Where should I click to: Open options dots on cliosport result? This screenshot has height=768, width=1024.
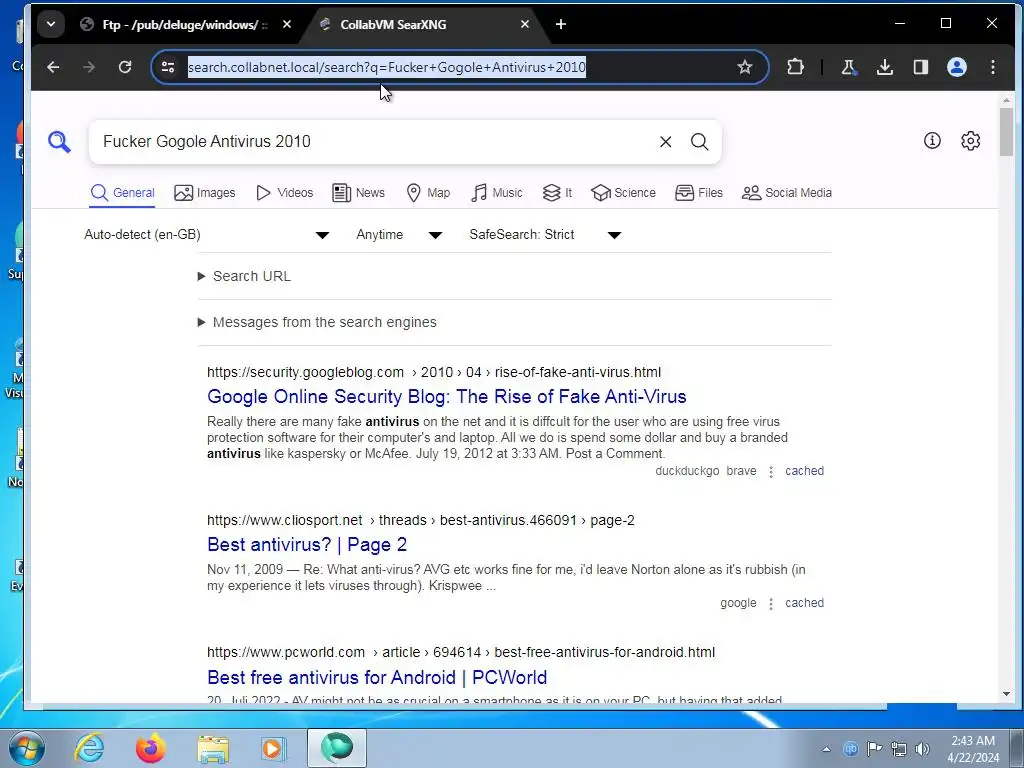click(771, 603)
